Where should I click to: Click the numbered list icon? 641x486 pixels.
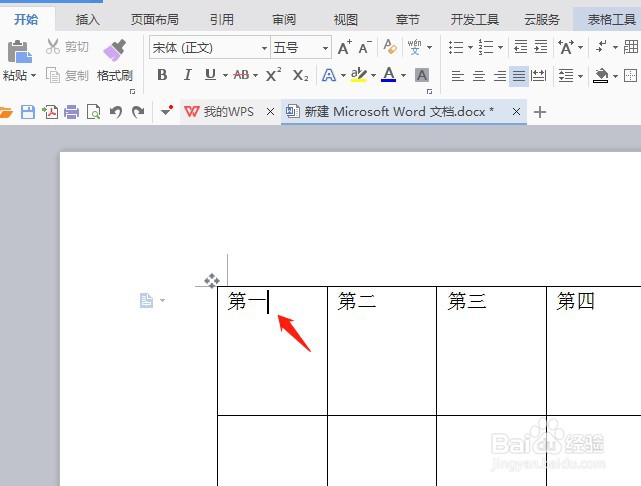tap(486, 47)
